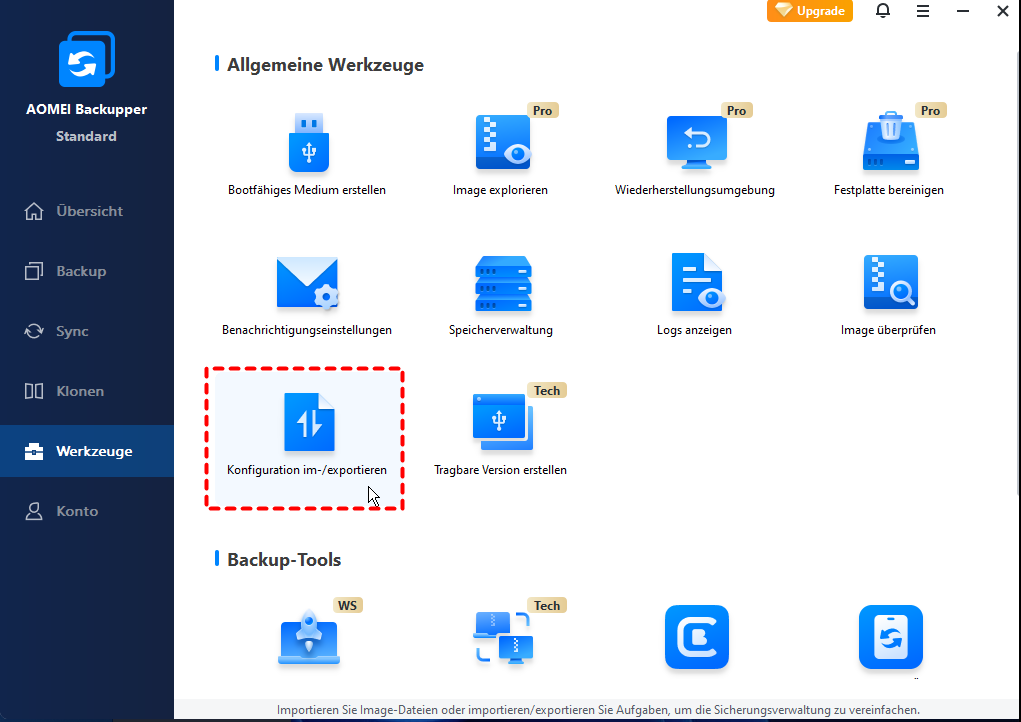Click the Pro badge on Festplatte bereinigen
Screen dimensions: 1021x722
coord(930,111)
